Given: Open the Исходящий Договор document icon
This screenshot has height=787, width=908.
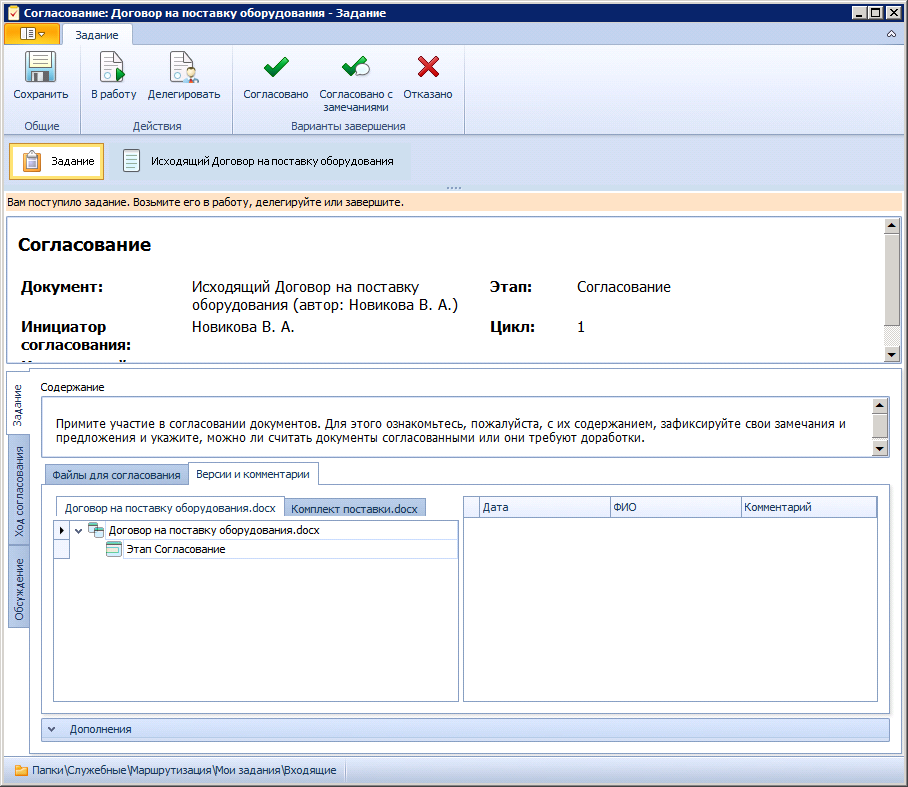Looking at the screenshot, I should (131, 160).
